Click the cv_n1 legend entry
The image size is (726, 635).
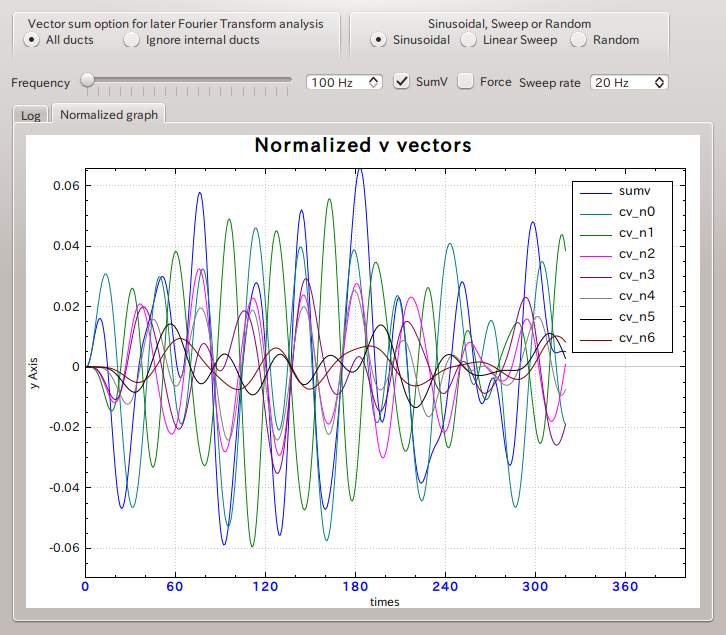[618, 233]
